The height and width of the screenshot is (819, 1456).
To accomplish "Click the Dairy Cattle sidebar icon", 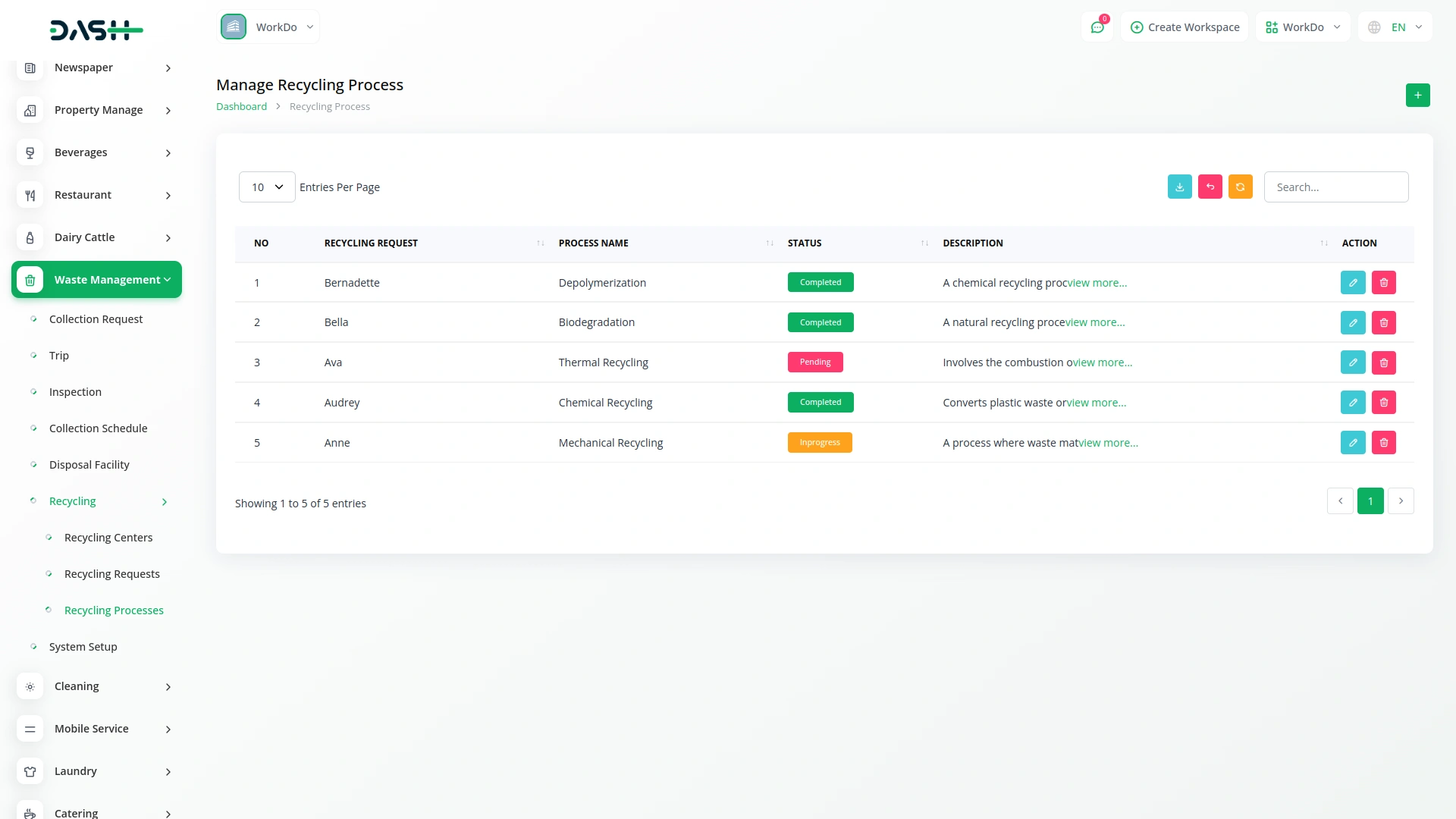I will tap(30, 237).
